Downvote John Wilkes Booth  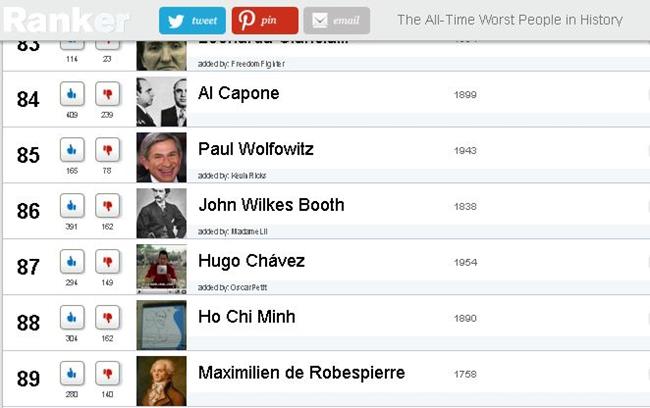(x=108, y=206)
